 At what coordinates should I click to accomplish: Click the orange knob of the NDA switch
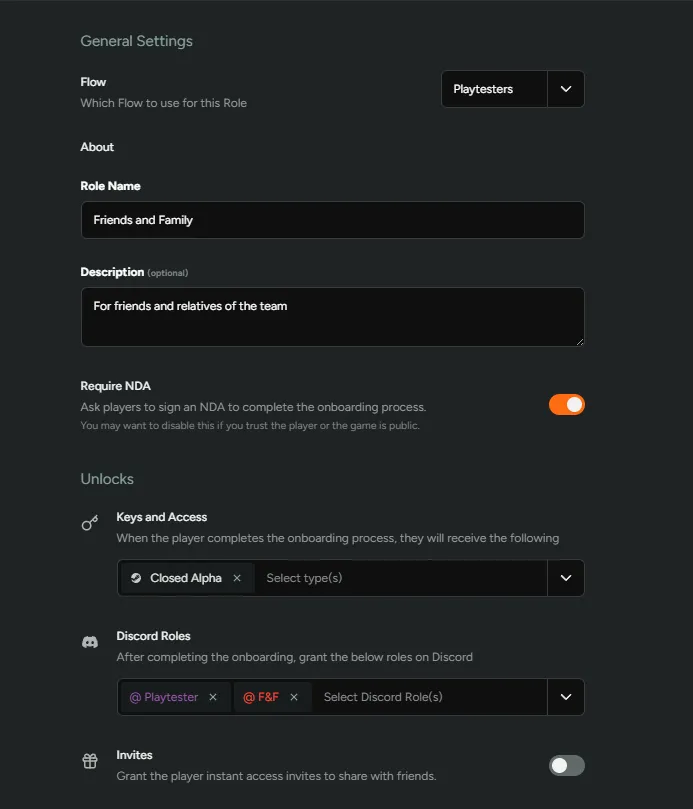574,404
